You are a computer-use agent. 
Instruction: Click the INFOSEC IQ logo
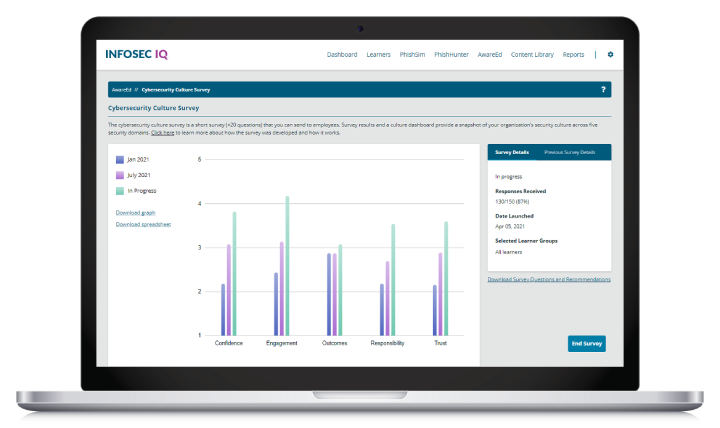pyautogui.click(x=141, y=54)
